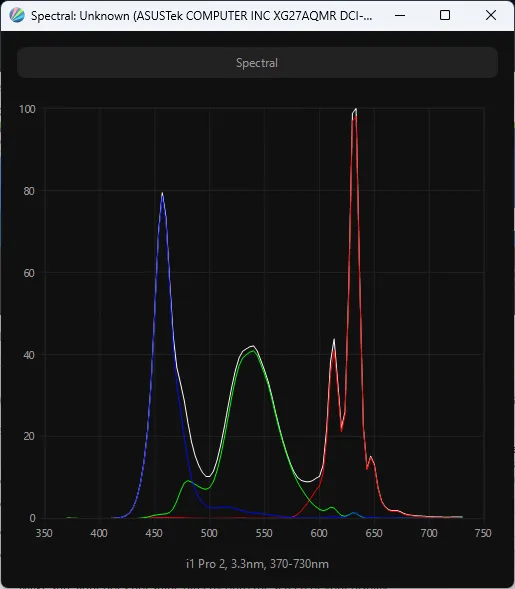Click the blue curve's peak near 455nm
This screenshot has width=515, height=589.
pyautogui.click(x=162, y=194)
